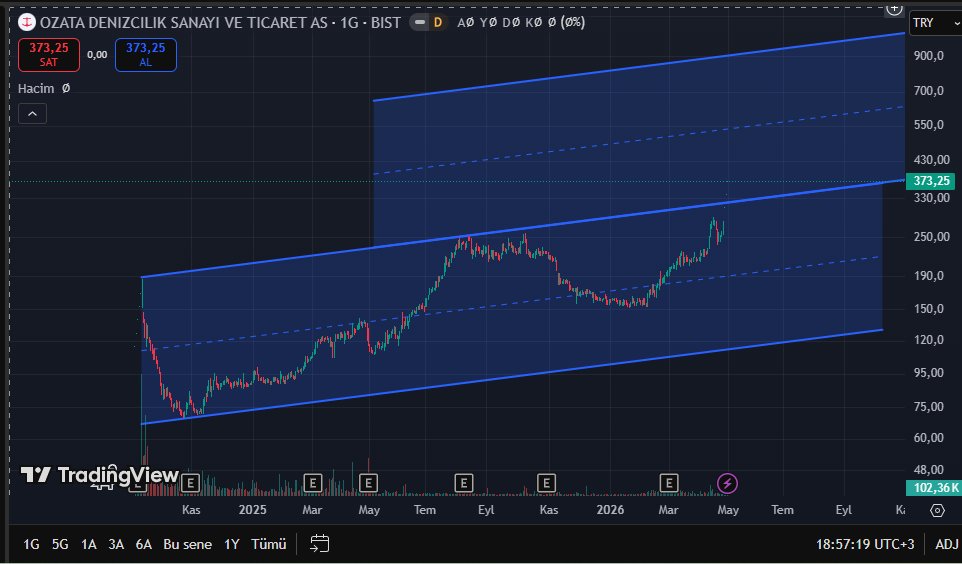This screenshot has height=564, width=962.
Task: Open the E earnings marker above Kas 2024
Action: (190, 484)
